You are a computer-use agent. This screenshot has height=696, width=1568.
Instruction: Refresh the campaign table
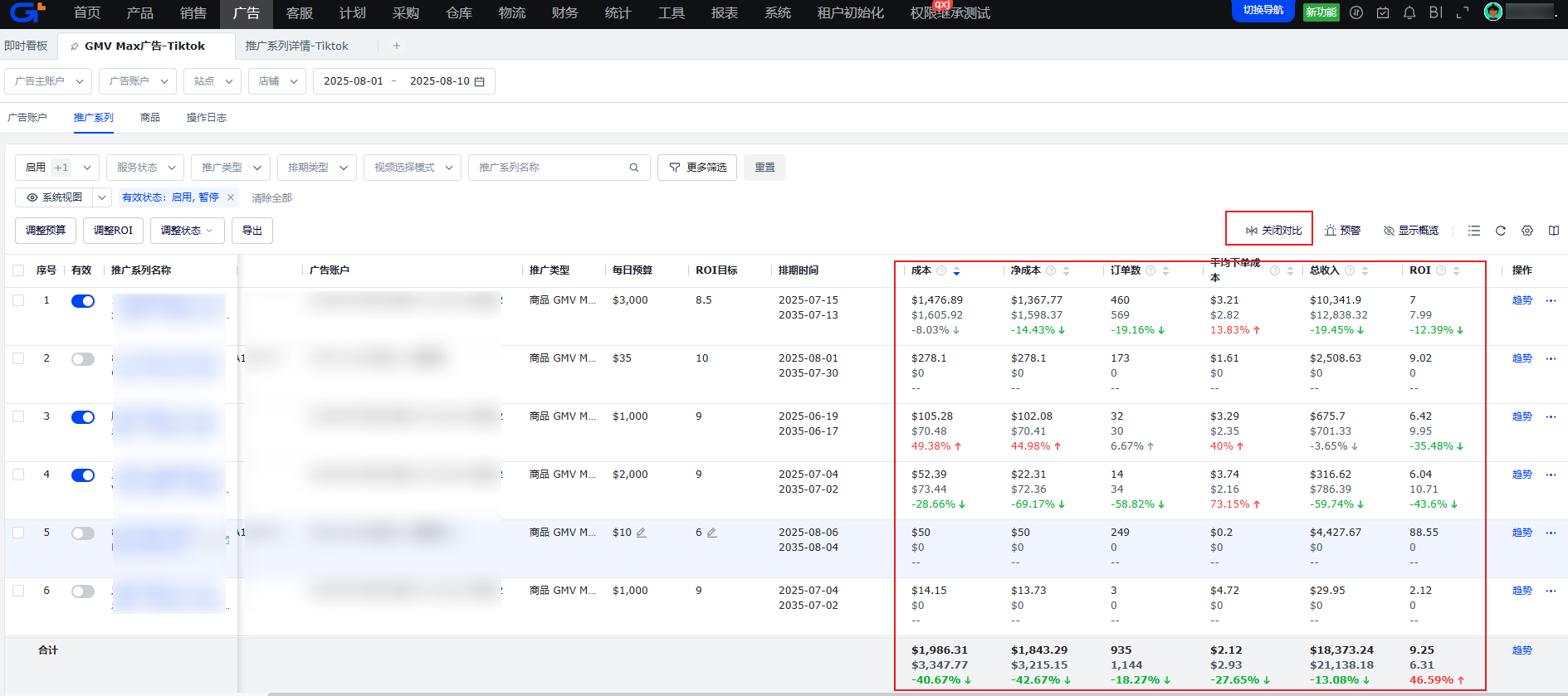click(1500, 231)
